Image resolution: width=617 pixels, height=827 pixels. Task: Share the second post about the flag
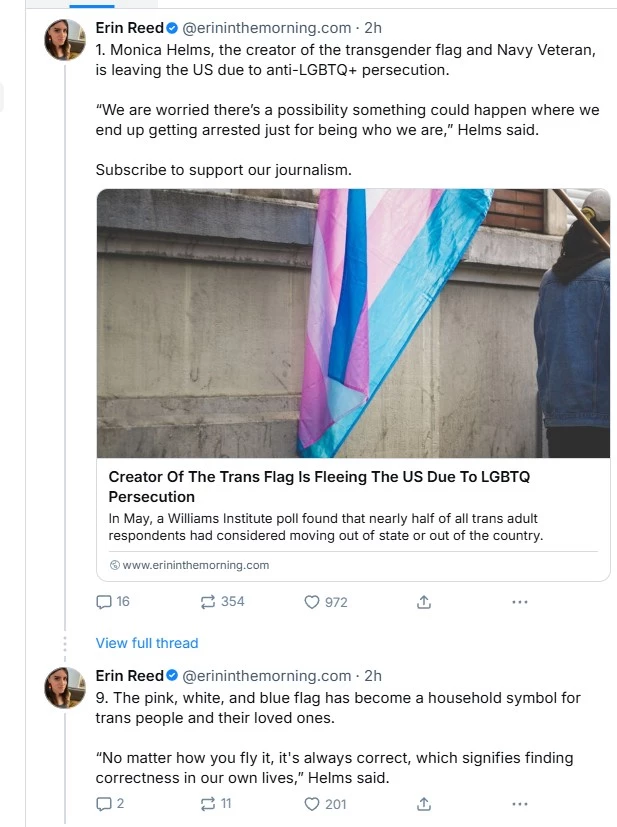pos(423,803)
